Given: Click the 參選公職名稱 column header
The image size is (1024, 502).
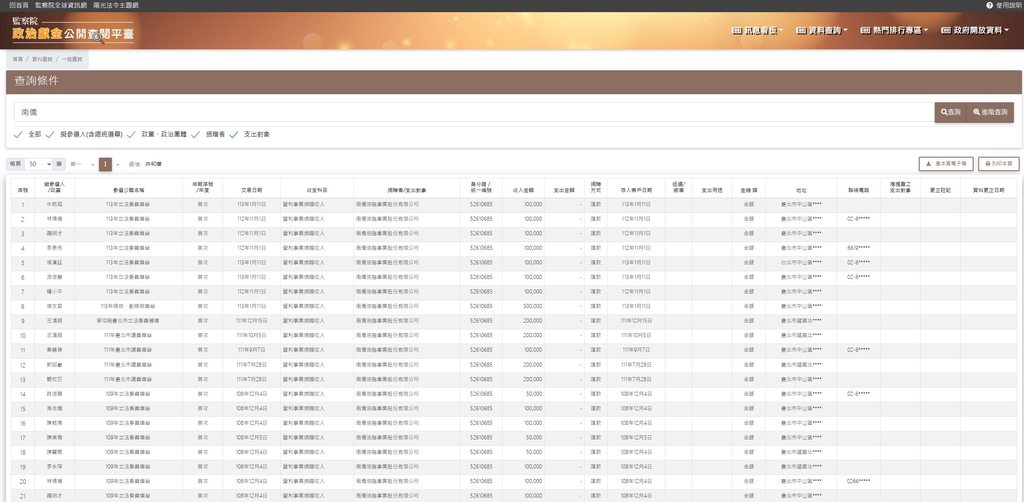Looking at the screenshot, I should click(128, 190).
